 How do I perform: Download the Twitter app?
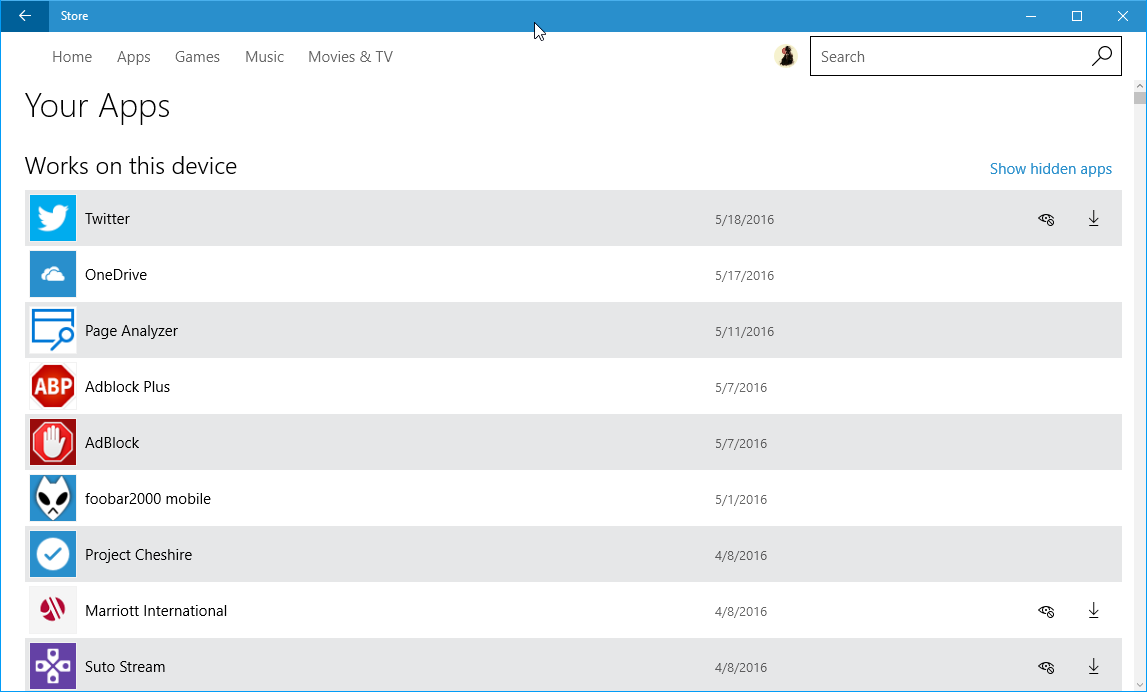tap(1094, 219)
